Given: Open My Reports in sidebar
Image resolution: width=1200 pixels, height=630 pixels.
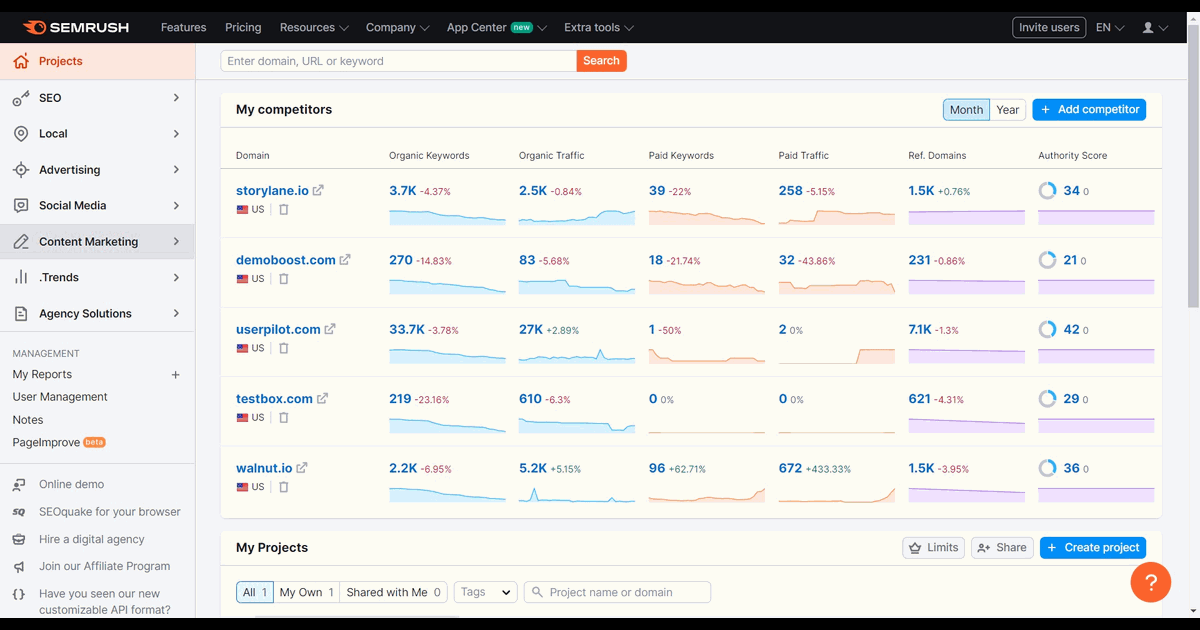Looking at the screenshot, I should 42,374.
